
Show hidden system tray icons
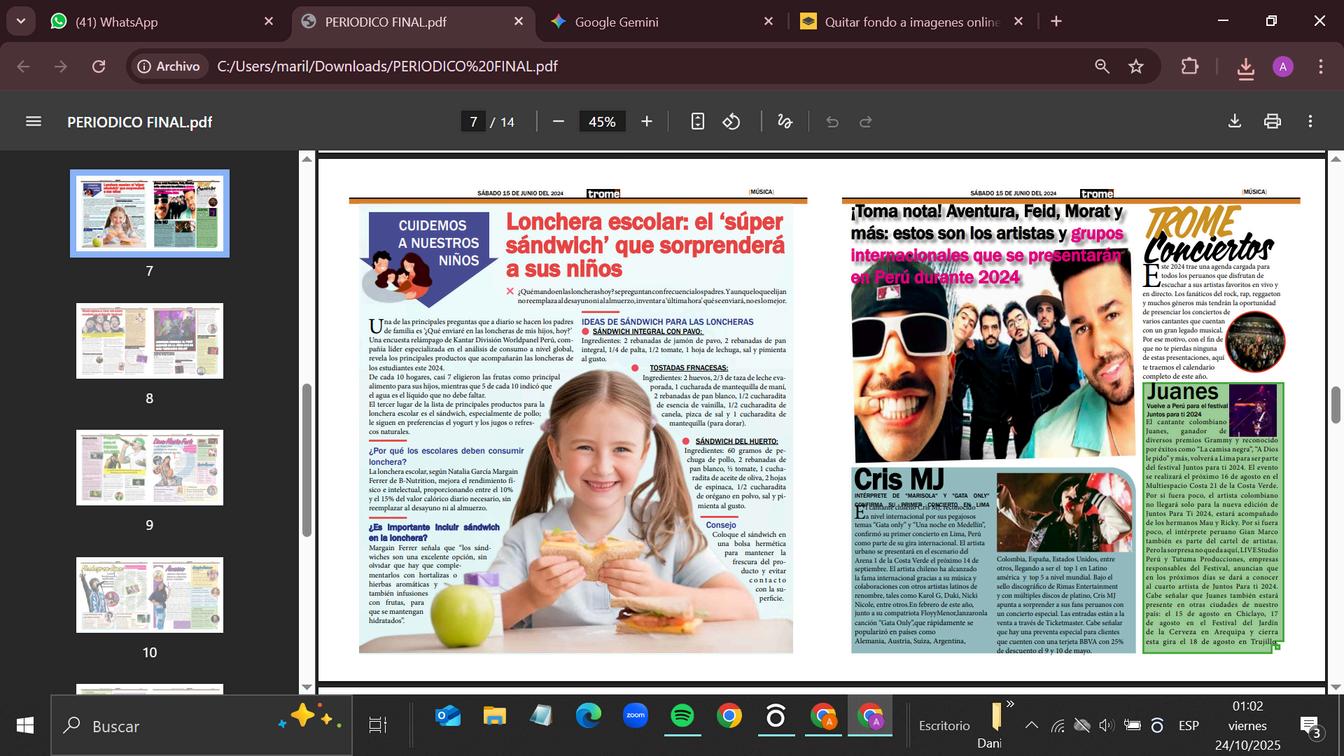(1032, 725)
